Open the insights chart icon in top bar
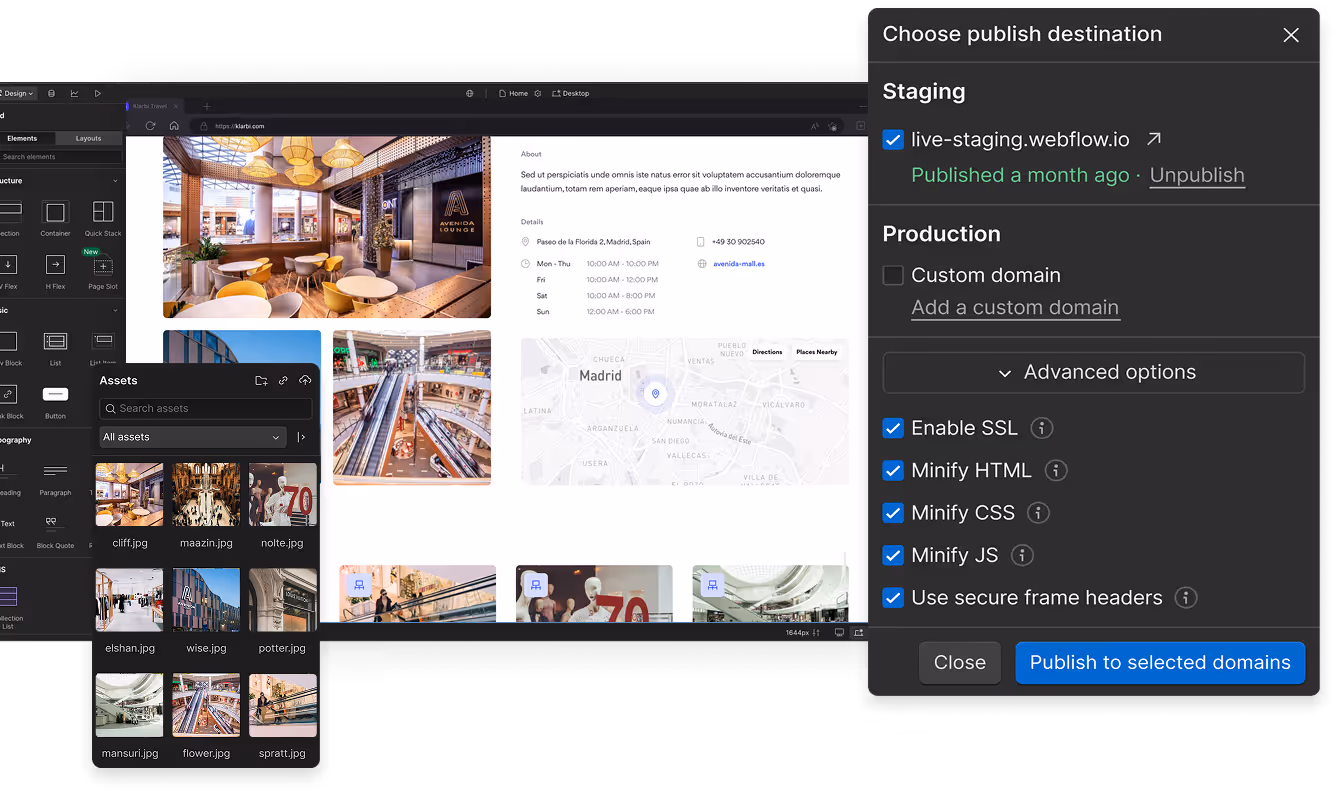Viewport: 1337px width, 793px height. pos(74,93)
